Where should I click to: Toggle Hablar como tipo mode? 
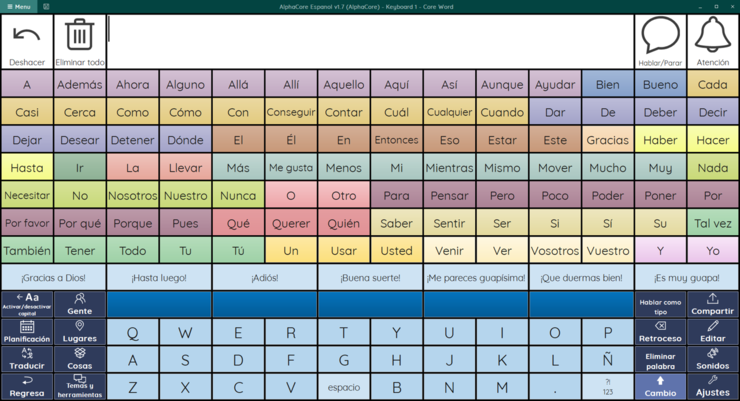click(x=660, y=304)
